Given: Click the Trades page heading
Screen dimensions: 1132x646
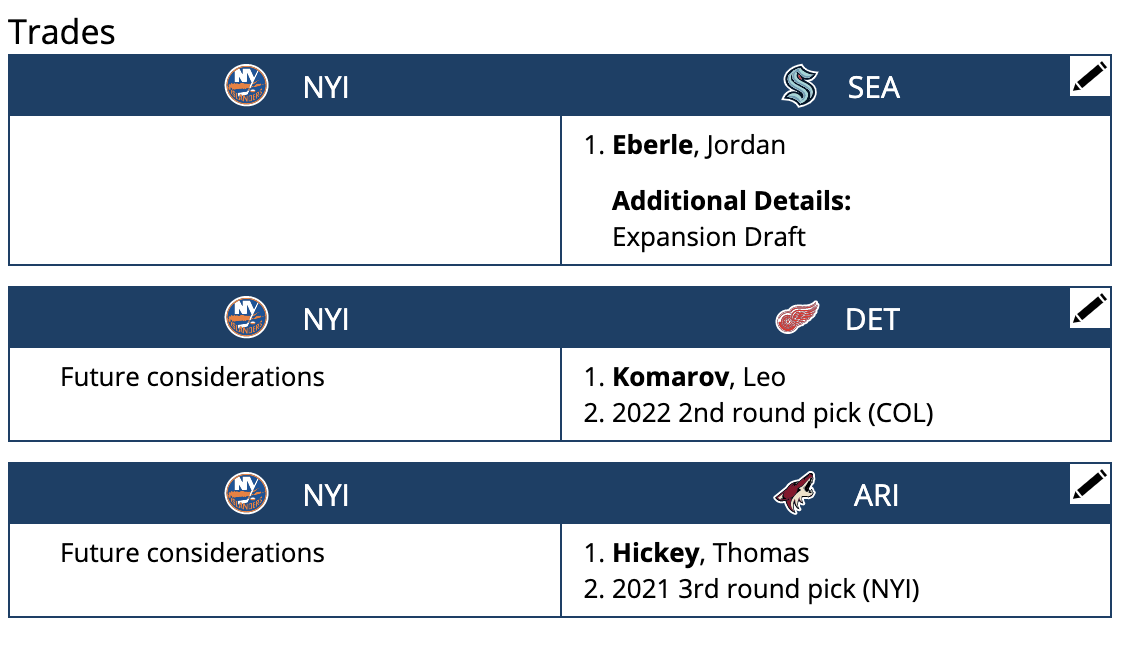Looking at the screenshot, I should pos(62,31).
